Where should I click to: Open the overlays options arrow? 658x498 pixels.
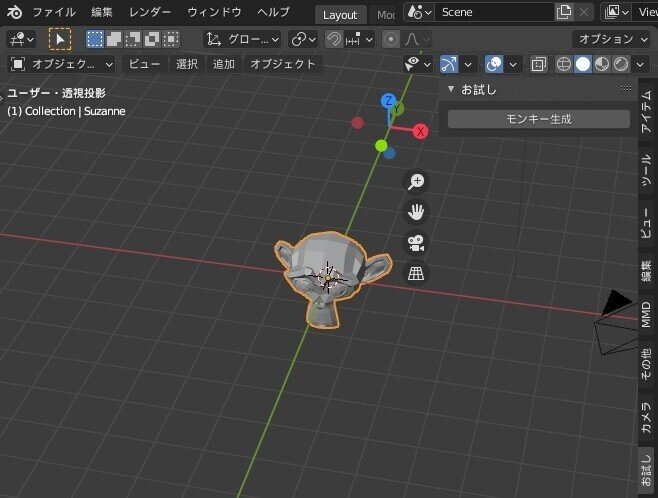[x=513, y=64]
